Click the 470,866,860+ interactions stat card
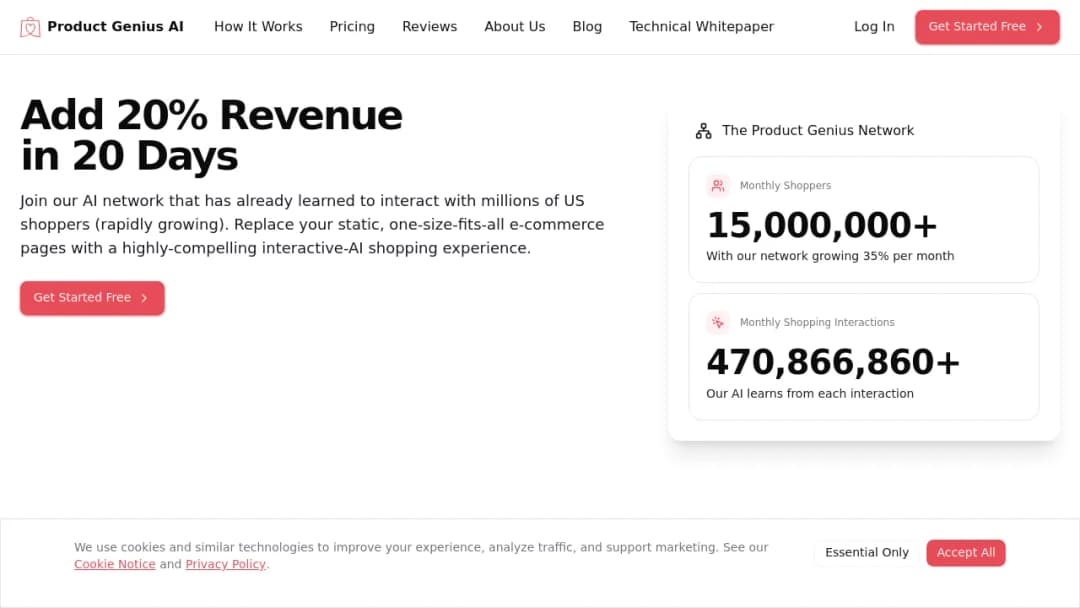Screen dimensions: 1080x608 pyautogui.click(x=864, y=357)
